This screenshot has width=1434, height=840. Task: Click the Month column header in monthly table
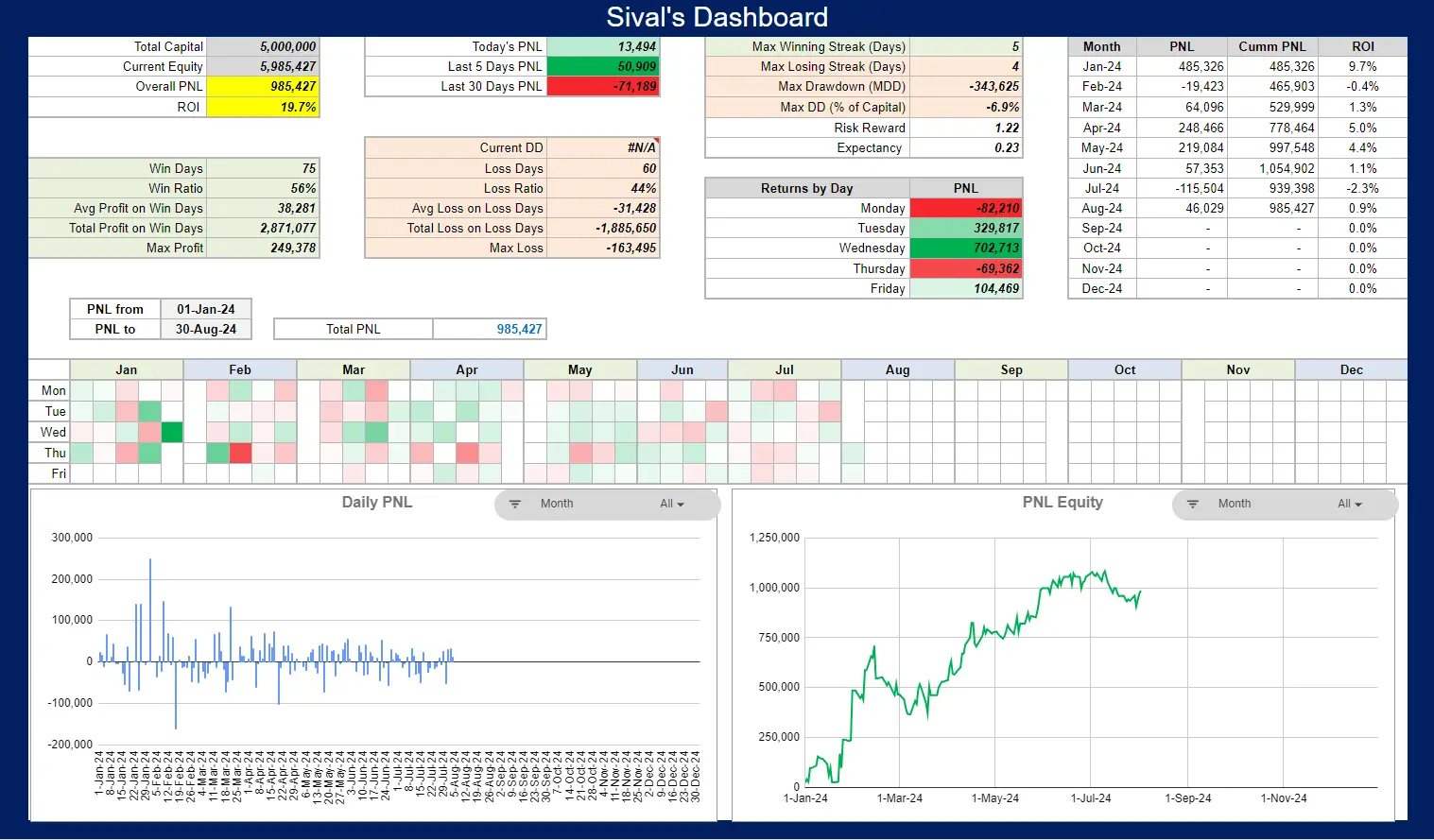coord(1102,46)
